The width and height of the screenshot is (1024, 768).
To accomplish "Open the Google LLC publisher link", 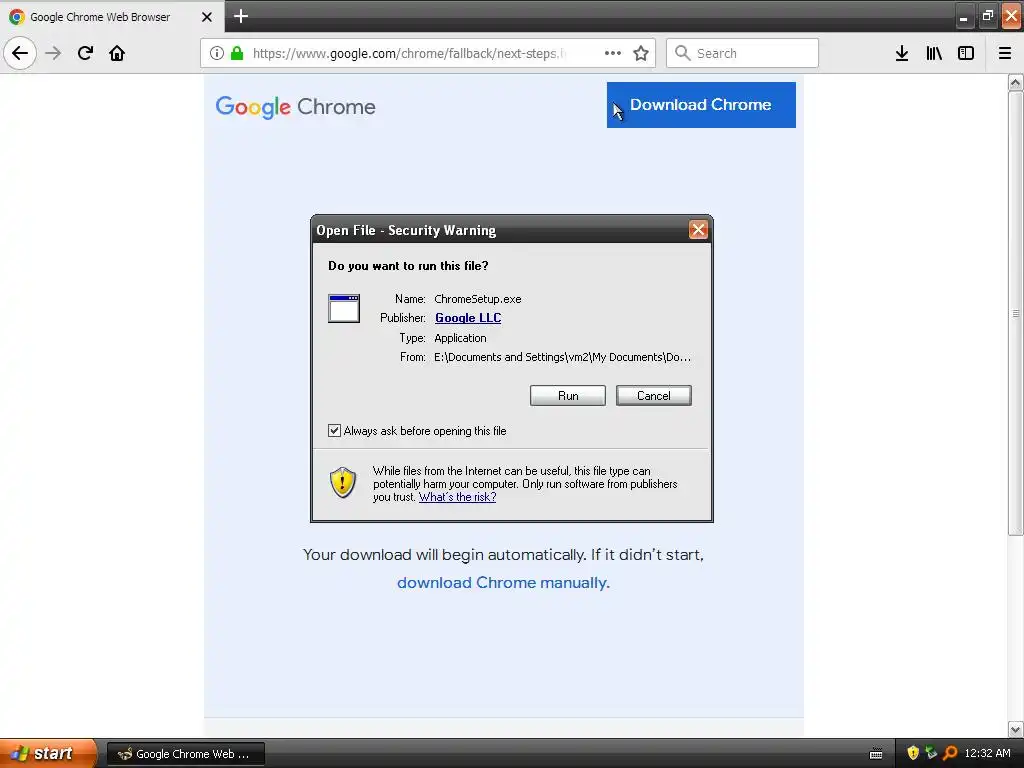I will tap(468, 318).
